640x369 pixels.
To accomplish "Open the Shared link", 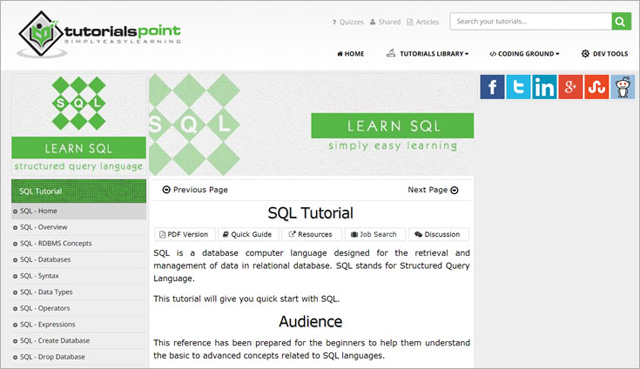I will click(385, 22).
